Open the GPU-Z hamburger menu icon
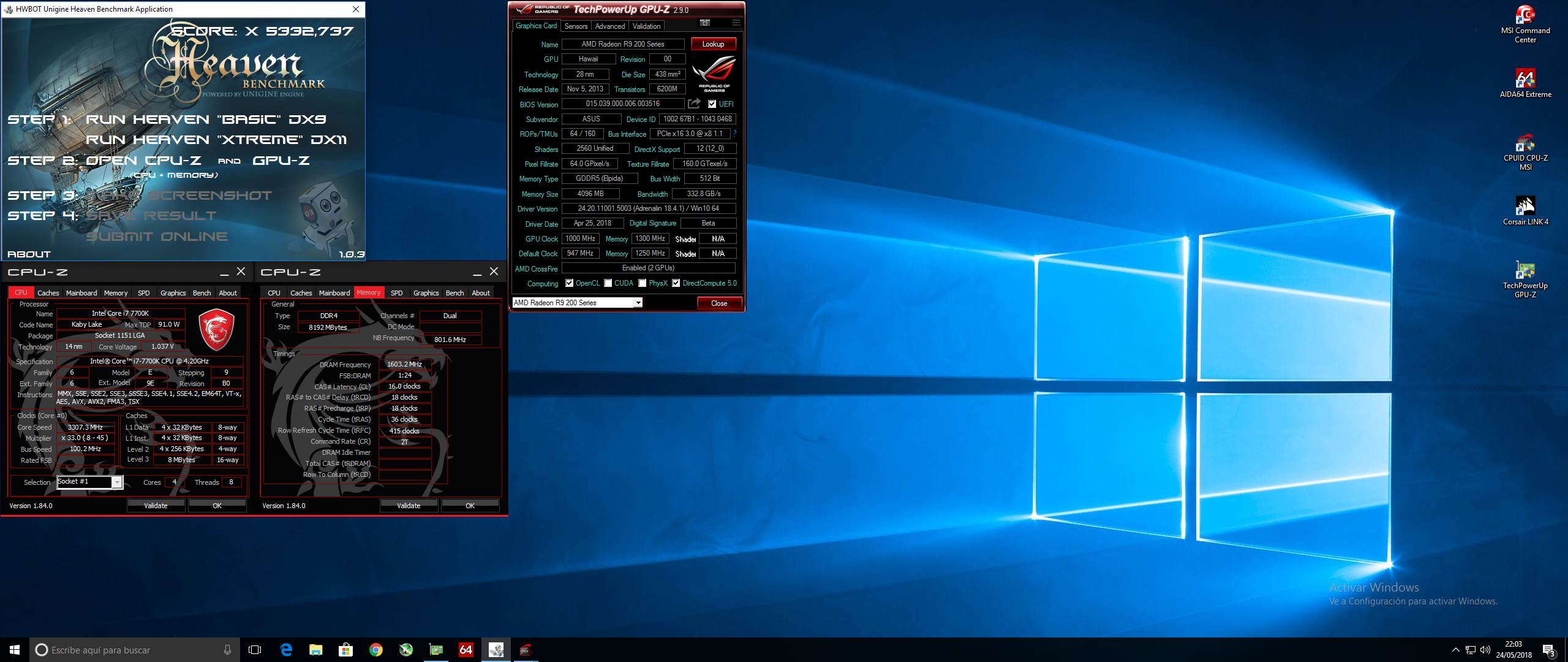The image size is (1568, 662). pos(736,23)
